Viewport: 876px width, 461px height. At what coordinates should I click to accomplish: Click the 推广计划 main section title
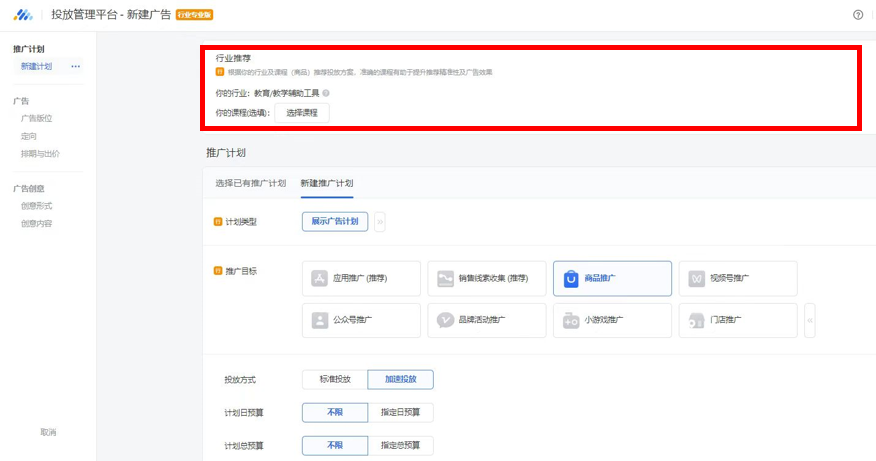(x=226, y=153)
